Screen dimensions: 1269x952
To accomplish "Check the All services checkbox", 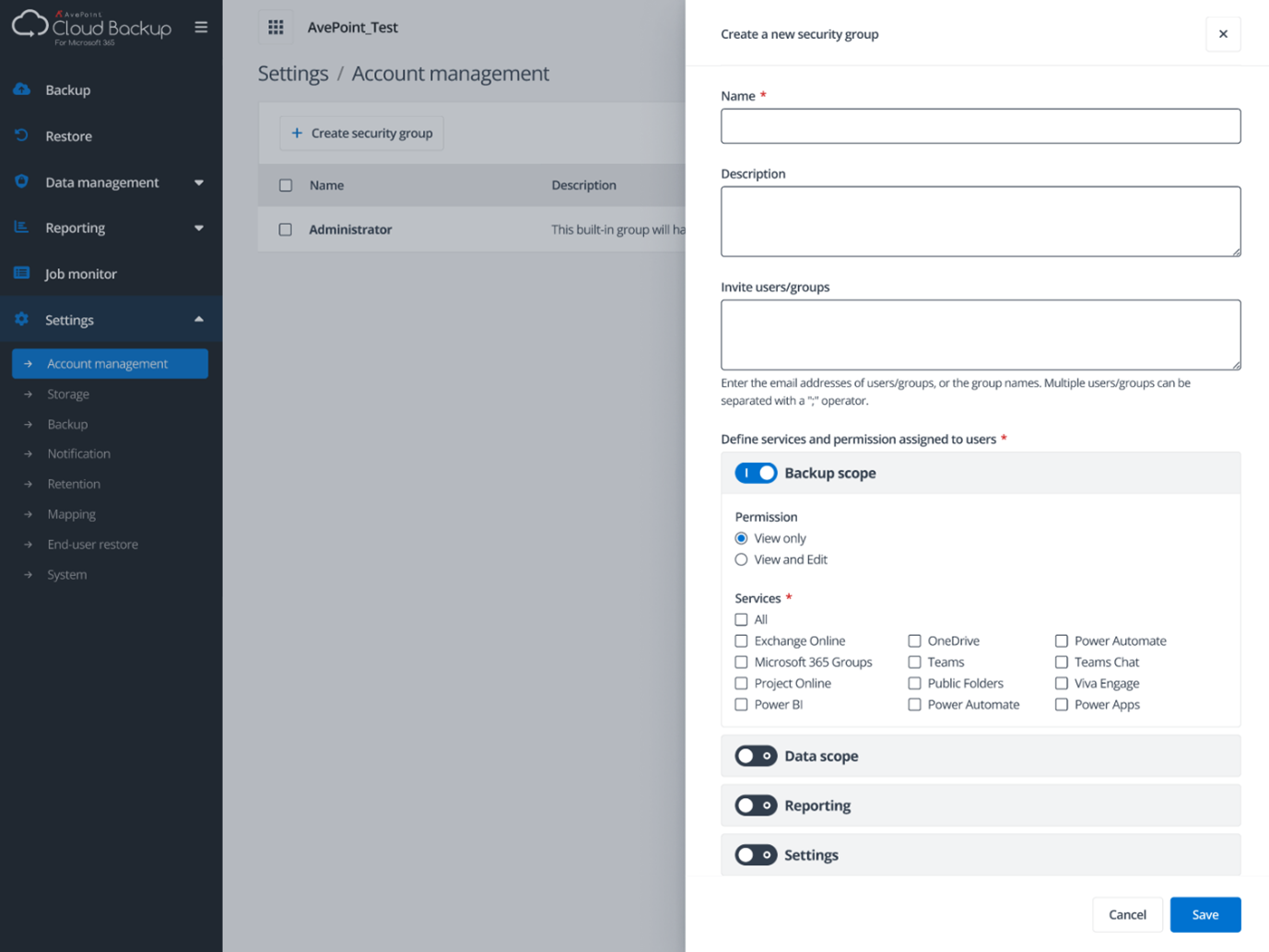I will (741, 619).
